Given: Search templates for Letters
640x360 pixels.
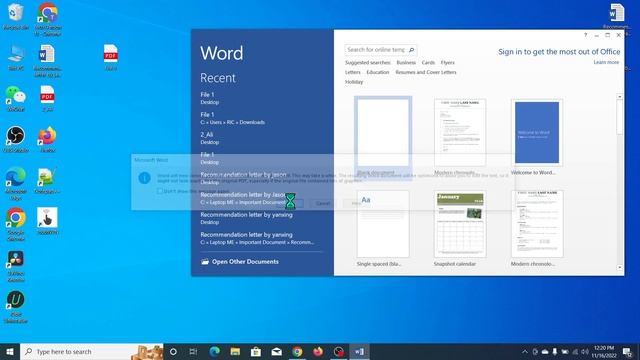Looking at the screenshot, I should [x=353, y=72].
